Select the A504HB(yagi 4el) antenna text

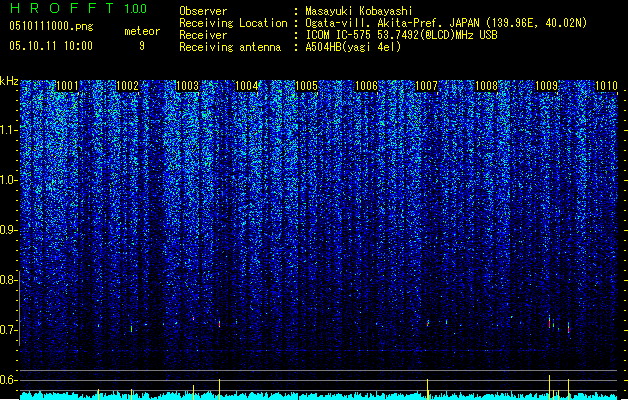click(x=353, y=47)
